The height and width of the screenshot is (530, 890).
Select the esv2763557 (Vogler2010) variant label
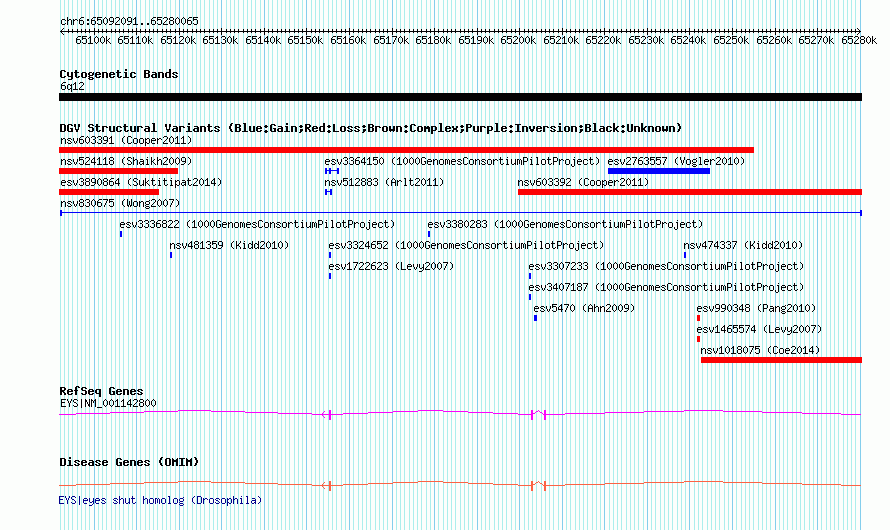[676, 162]
